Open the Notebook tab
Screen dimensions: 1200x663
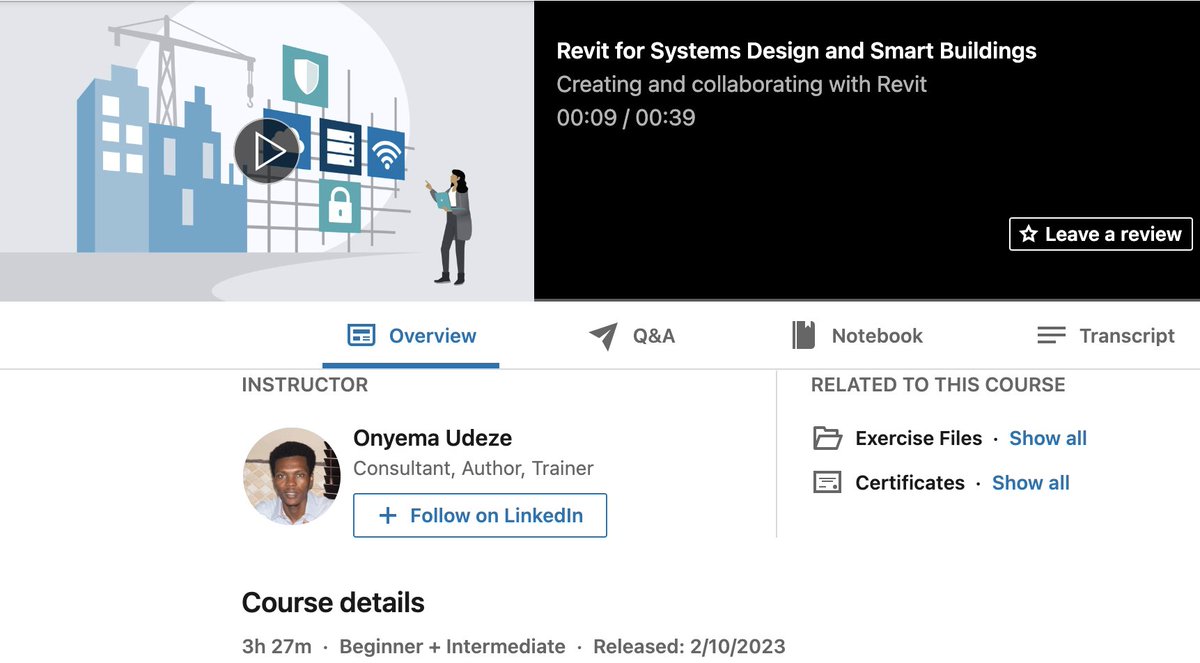pos(857,336)
